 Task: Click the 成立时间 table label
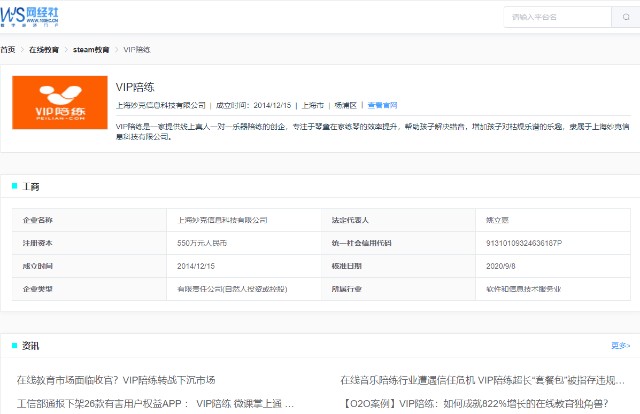38,266
